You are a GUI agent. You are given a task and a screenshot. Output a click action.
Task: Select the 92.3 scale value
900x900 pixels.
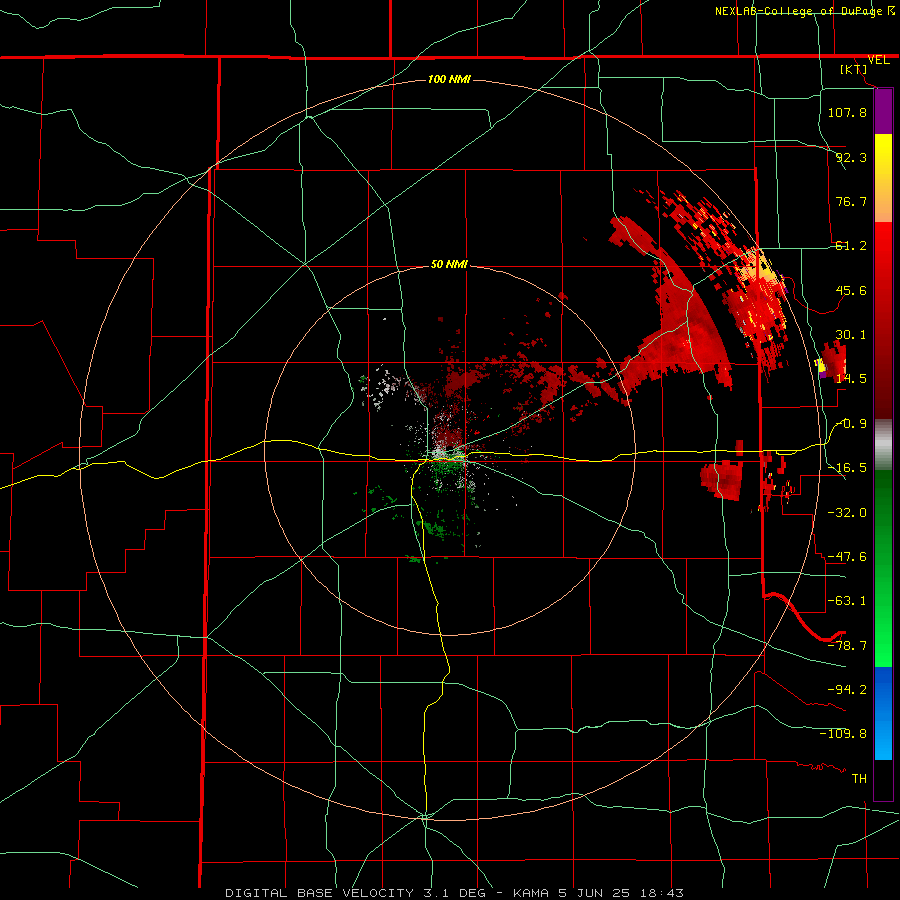(851, 157)
